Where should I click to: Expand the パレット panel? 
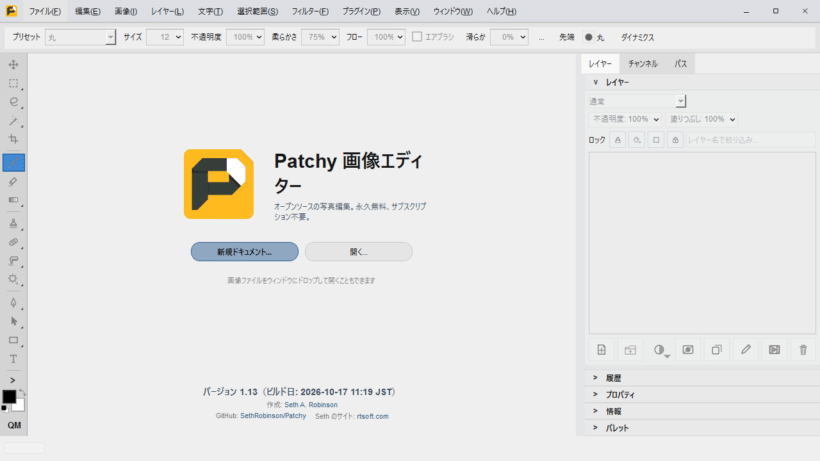click(x=595, y=428)
